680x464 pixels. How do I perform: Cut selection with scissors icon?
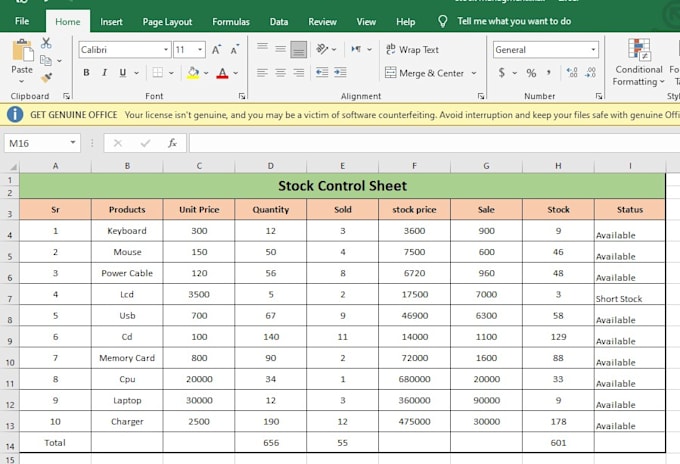tap(46, 43)
